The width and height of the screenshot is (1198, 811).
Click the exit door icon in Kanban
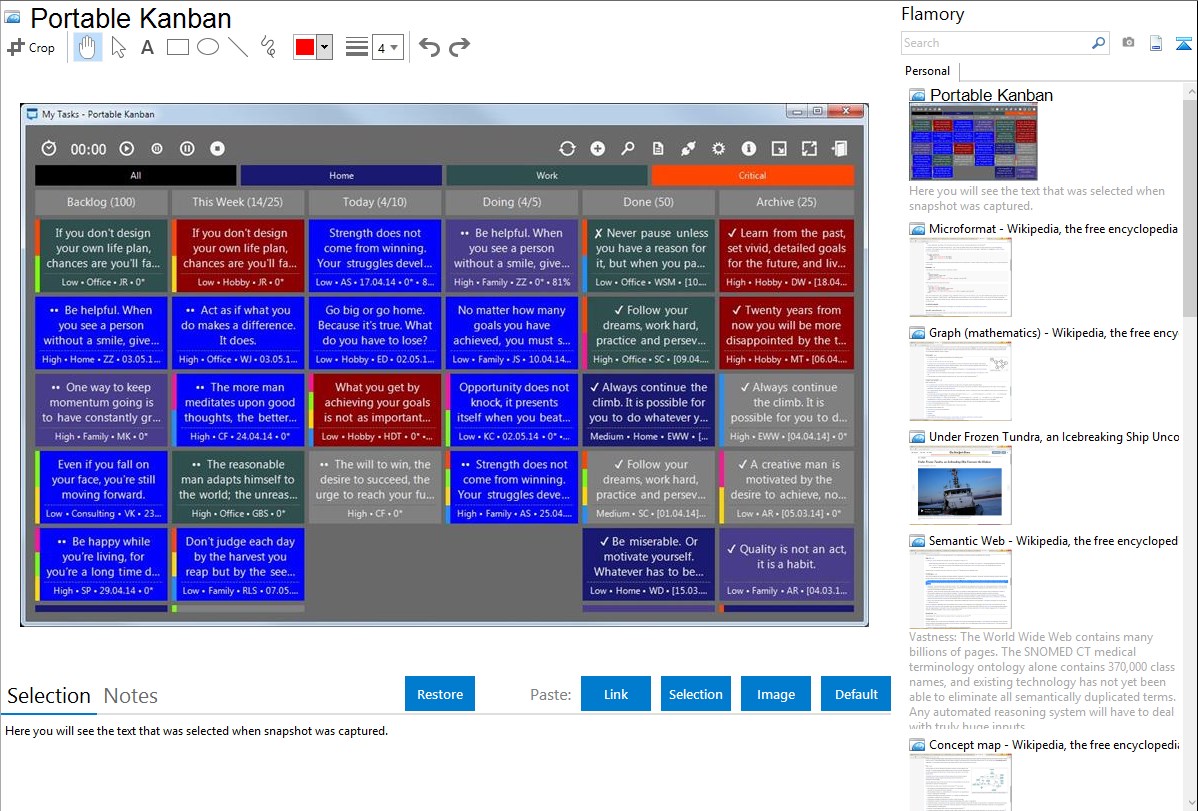tap(840, 148)
